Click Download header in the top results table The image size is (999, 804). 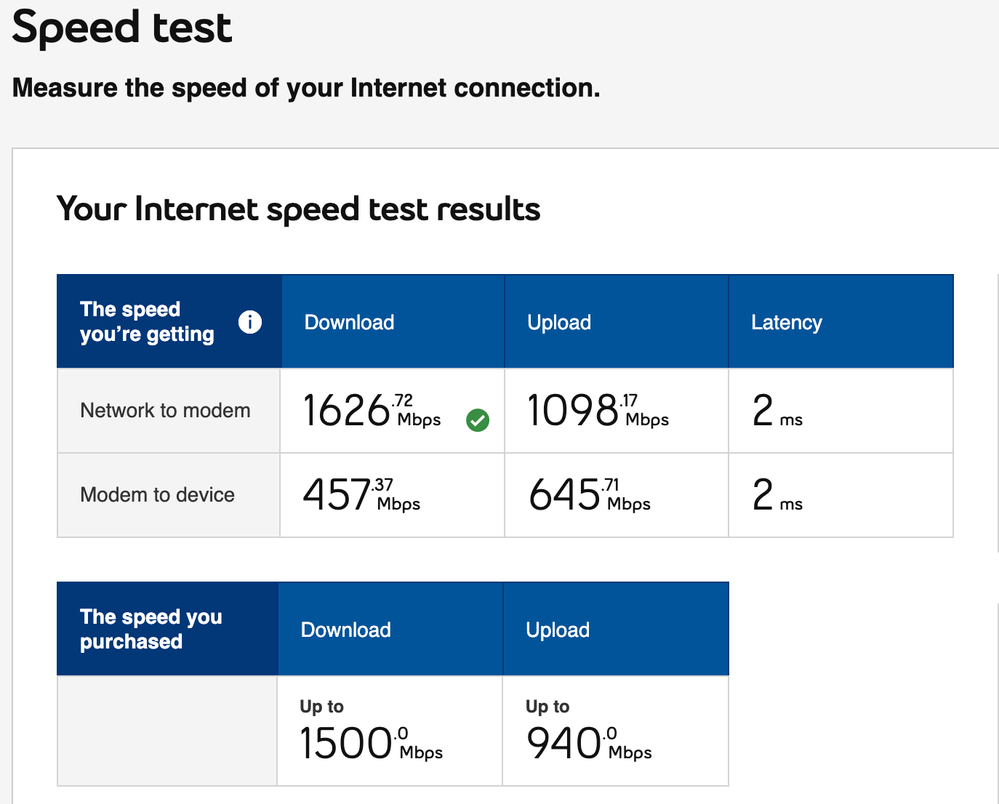tap(349, 322)
